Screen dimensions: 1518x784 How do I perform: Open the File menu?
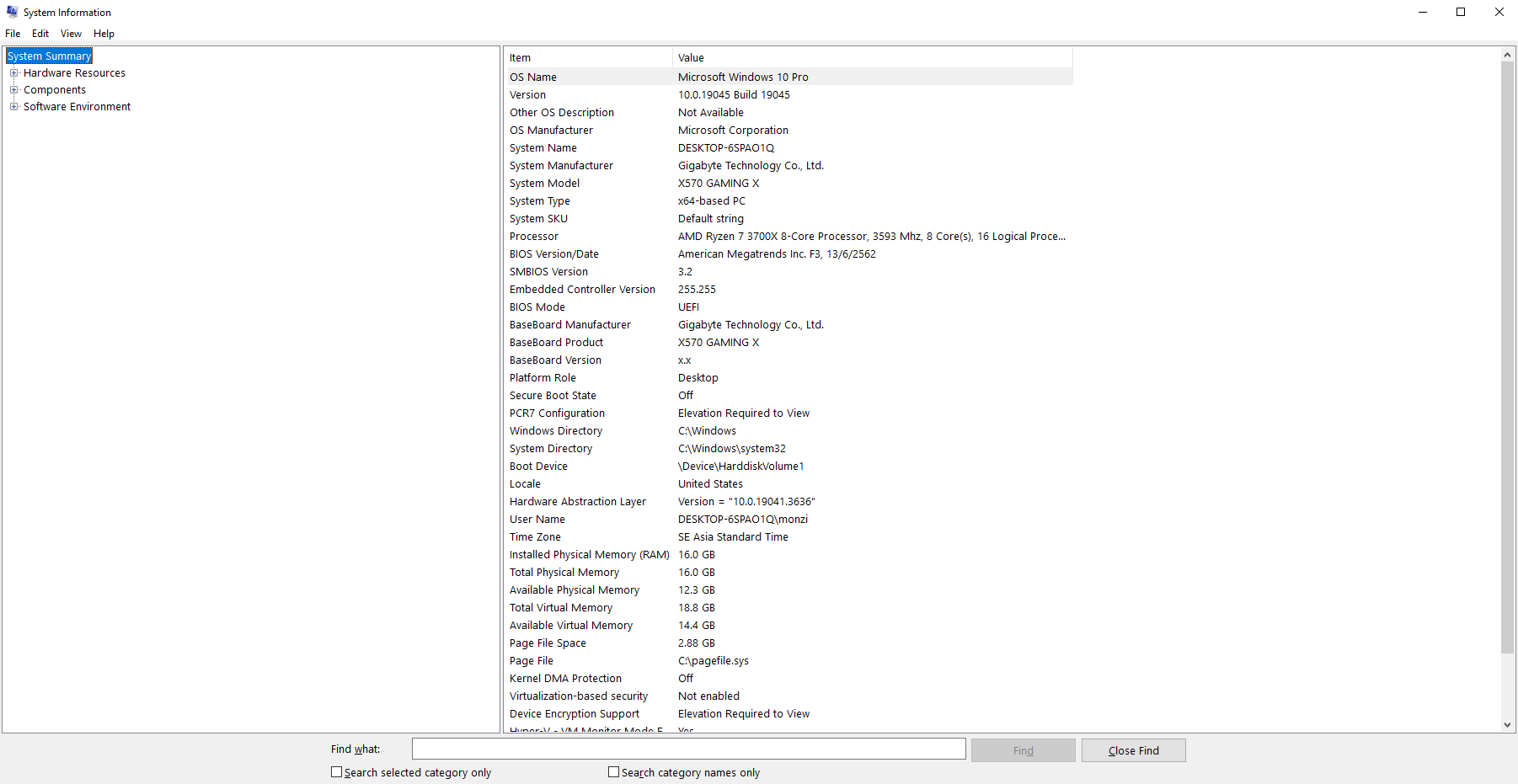13,34
